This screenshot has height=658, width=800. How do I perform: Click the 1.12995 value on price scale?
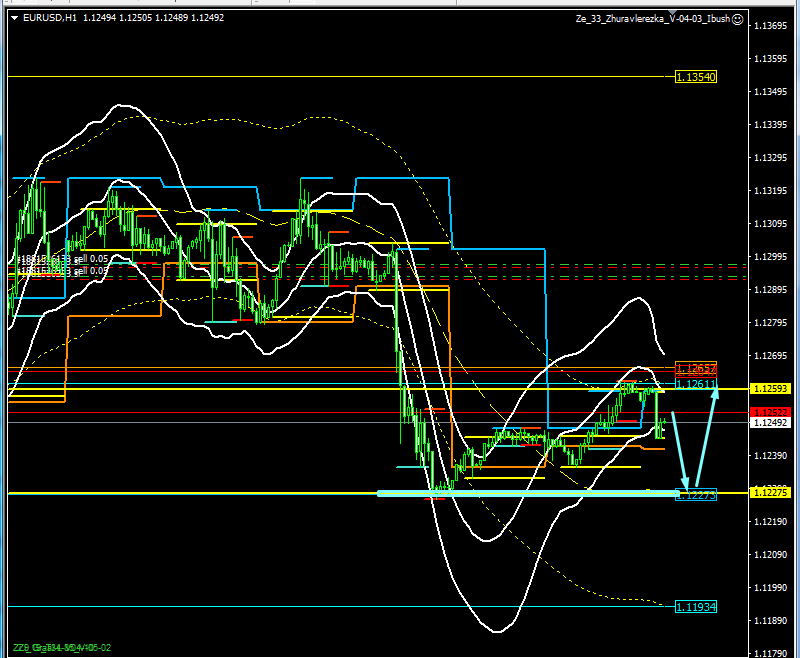770,257
